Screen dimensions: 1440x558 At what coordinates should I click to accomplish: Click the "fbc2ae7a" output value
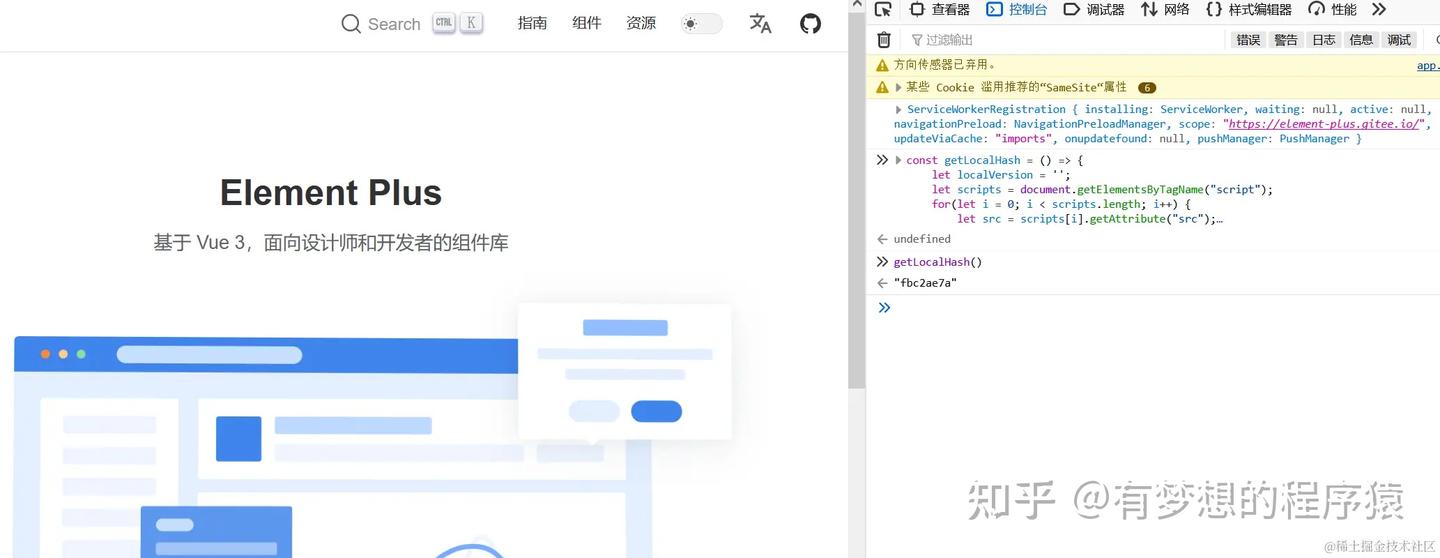tap(926, 283)
